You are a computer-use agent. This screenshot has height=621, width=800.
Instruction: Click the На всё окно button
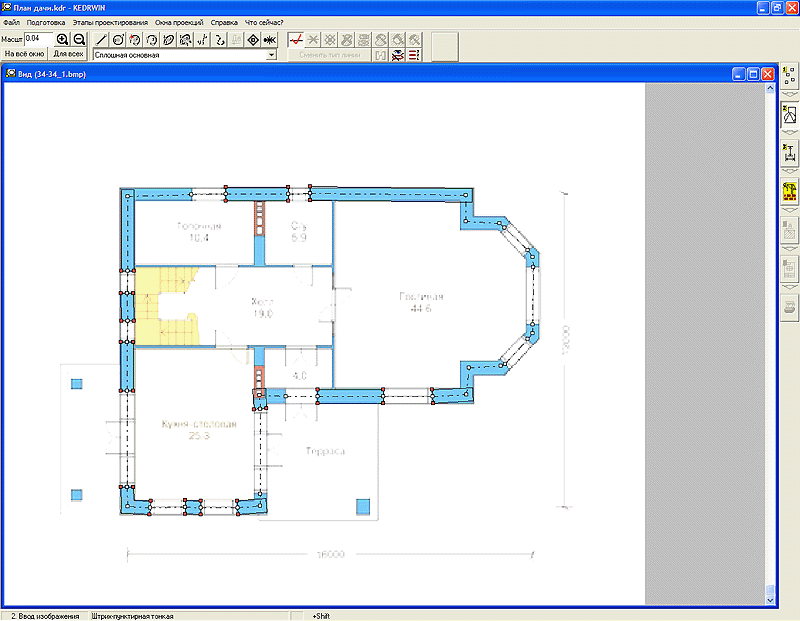pos(24,54)
